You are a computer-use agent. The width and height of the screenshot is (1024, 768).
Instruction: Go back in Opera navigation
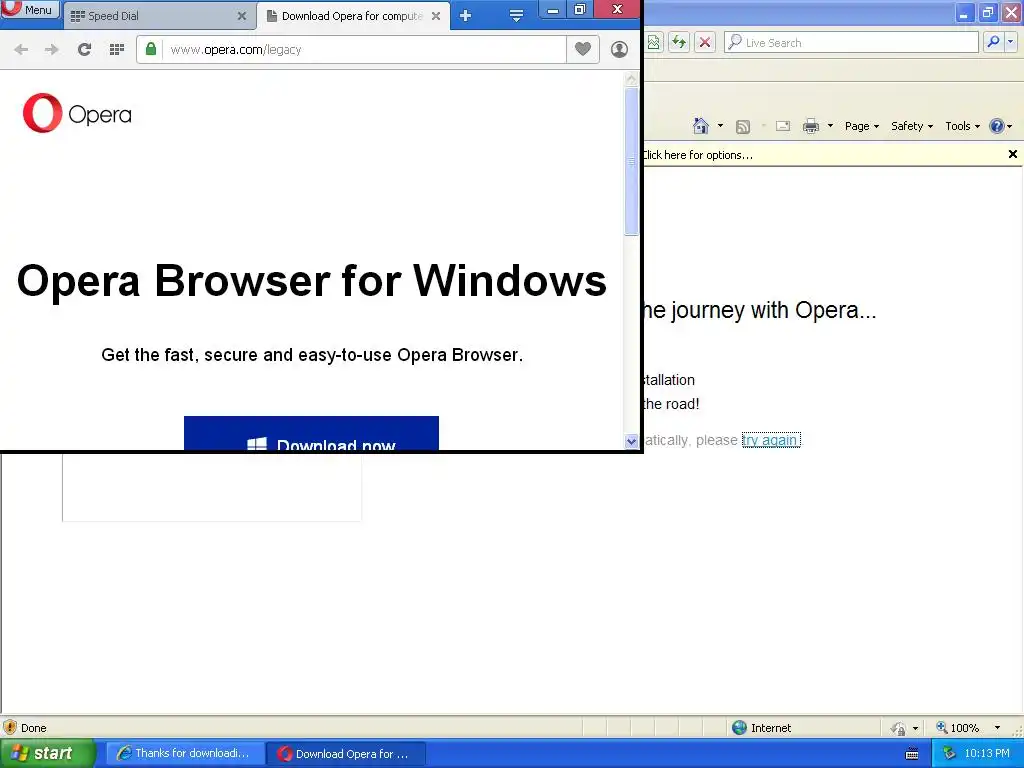pos(21,50)
